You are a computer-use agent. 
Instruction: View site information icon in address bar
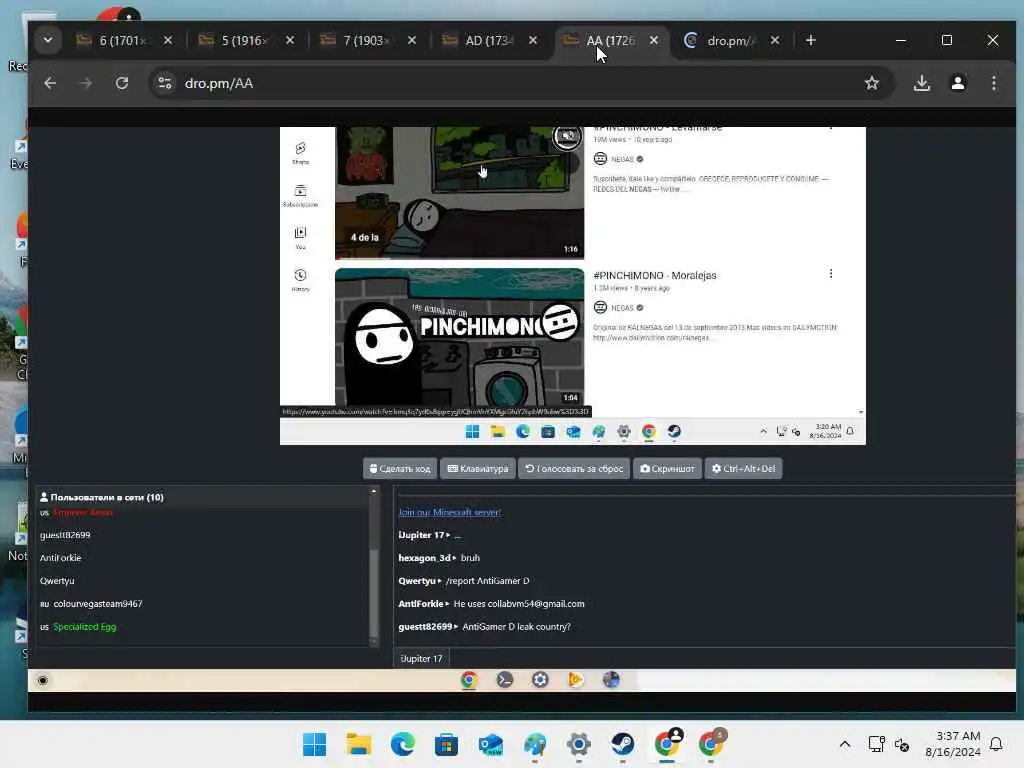(165, 83)
